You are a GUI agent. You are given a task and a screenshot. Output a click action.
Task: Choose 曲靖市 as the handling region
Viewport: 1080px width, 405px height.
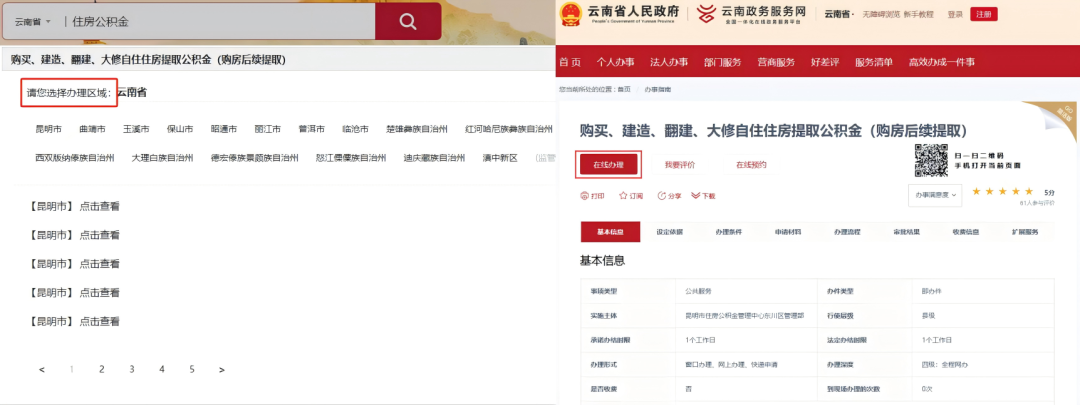[x=92, y=129]
